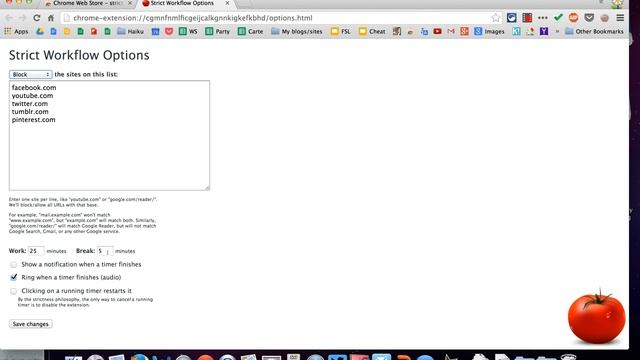Enable Show a notification when a timer finishes

coord(13,264)
